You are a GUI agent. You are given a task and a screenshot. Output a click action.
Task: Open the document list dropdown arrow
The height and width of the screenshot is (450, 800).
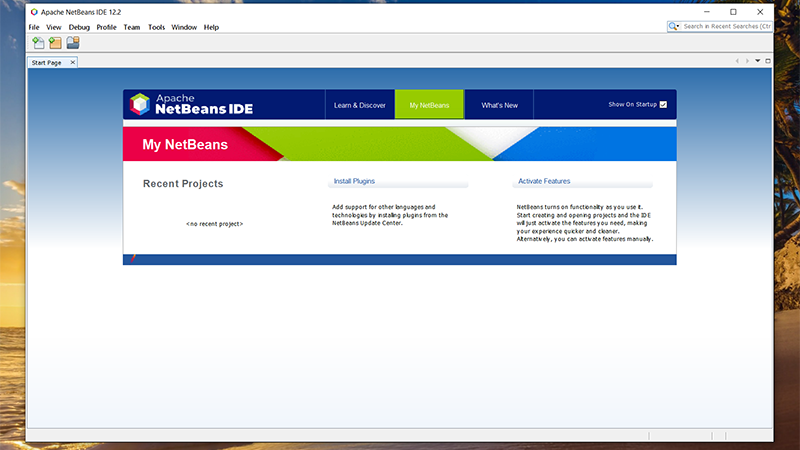[x=758, y=61]
